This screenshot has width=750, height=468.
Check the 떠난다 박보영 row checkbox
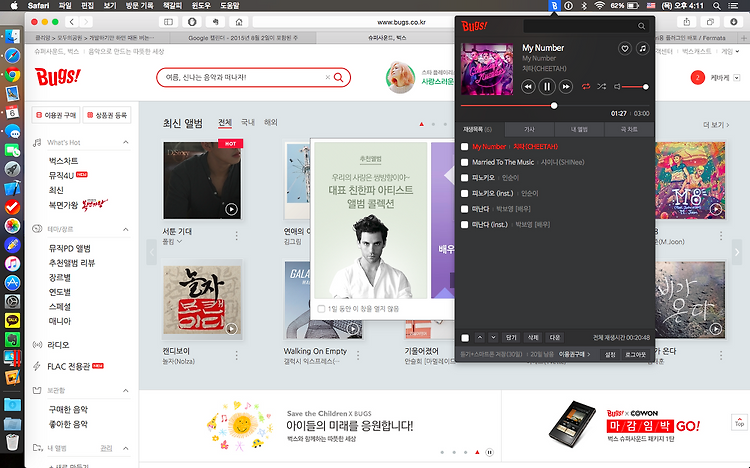pyautogui.click(x=464, y=209)
